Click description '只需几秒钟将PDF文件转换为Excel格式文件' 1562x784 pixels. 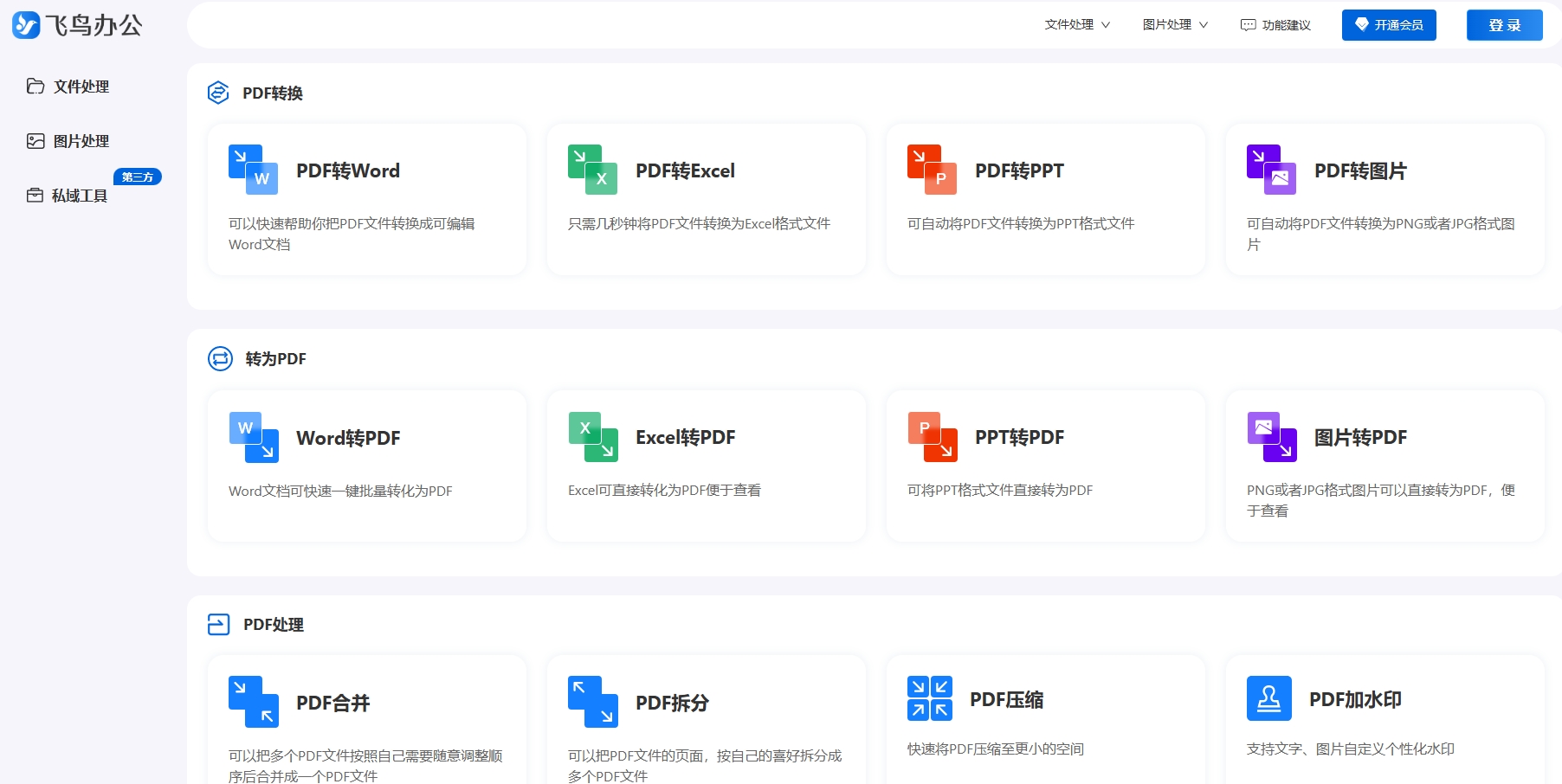[699, 223]
